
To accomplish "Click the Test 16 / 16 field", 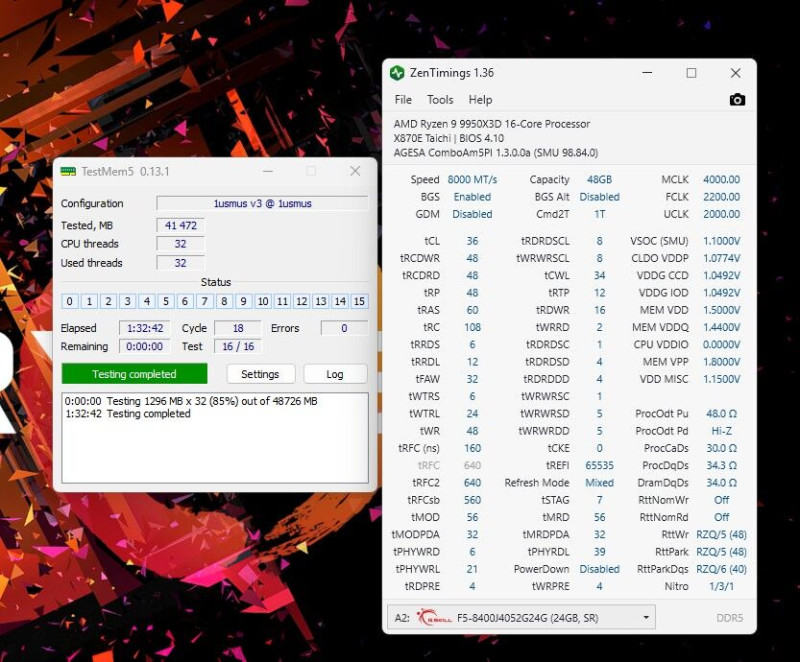I will coord(238,346).
